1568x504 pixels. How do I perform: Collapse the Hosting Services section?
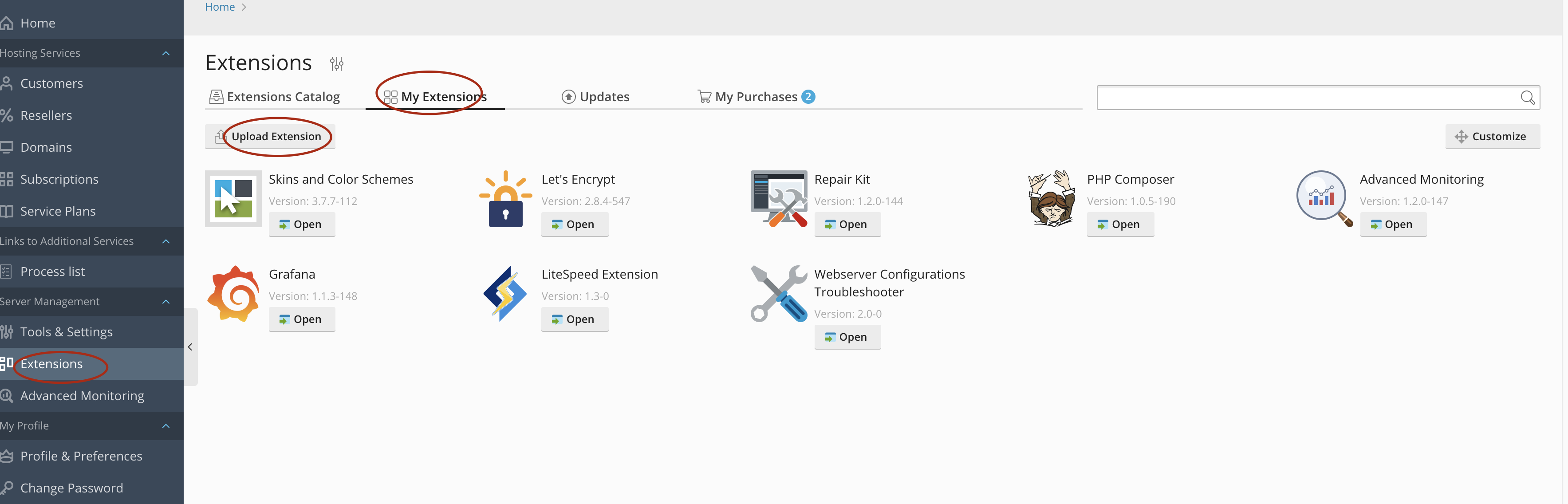pyautogui.click(x=165, y=54)
